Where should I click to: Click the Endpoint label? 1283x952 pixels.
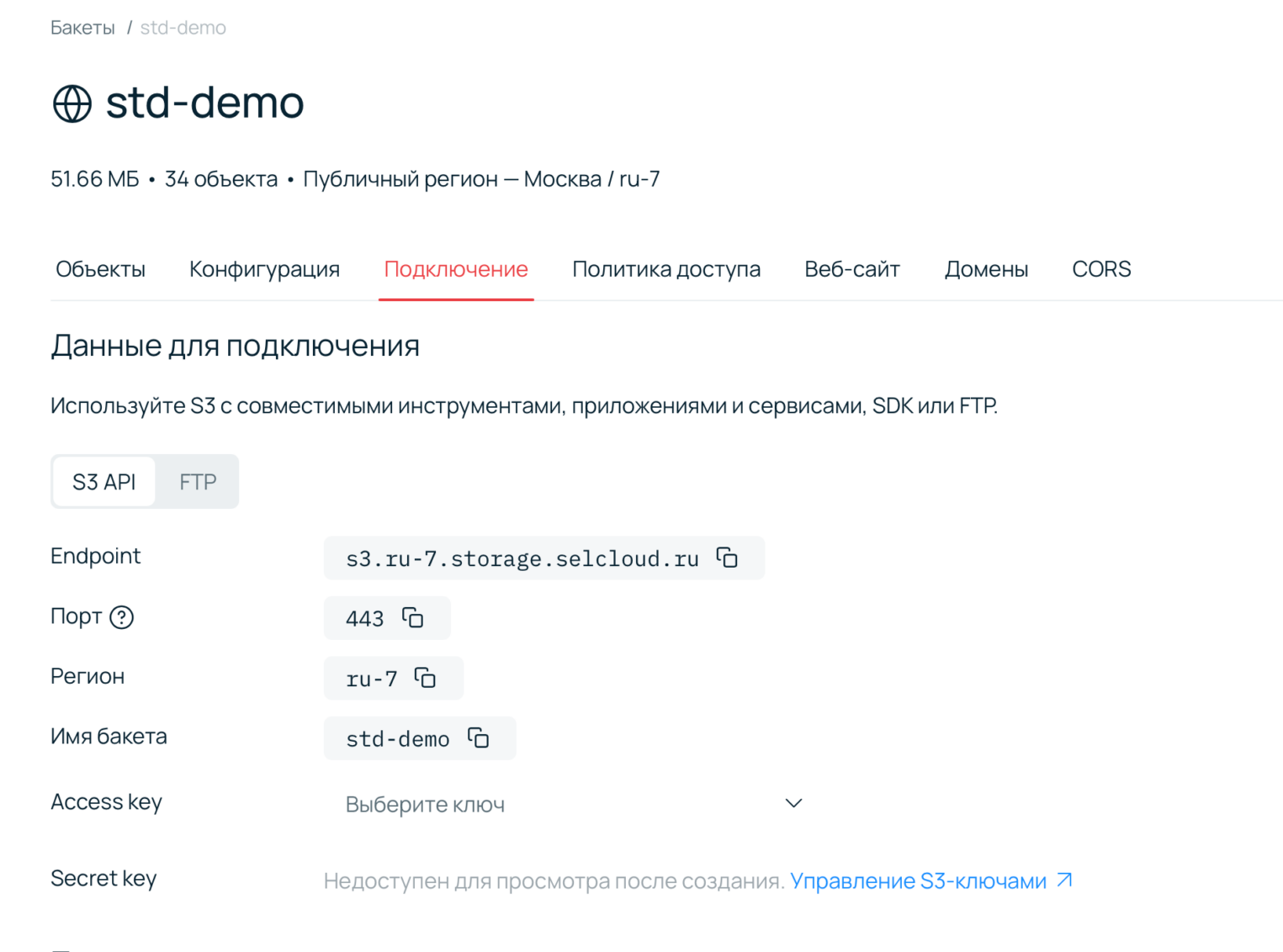tap(95, 556)
